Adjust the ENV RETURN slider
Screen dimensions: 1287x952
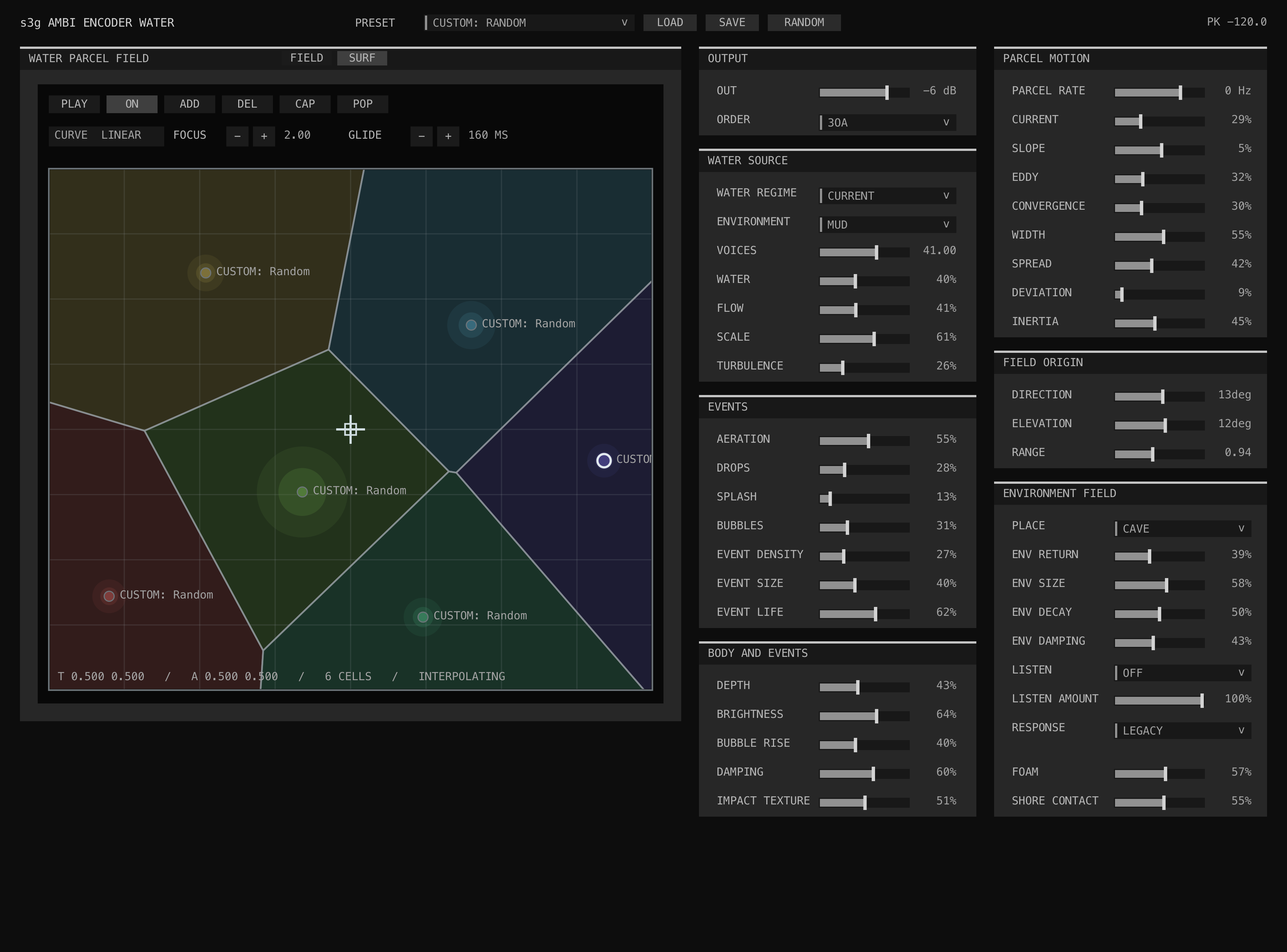pyautogui.click(x=1159, y=556)
